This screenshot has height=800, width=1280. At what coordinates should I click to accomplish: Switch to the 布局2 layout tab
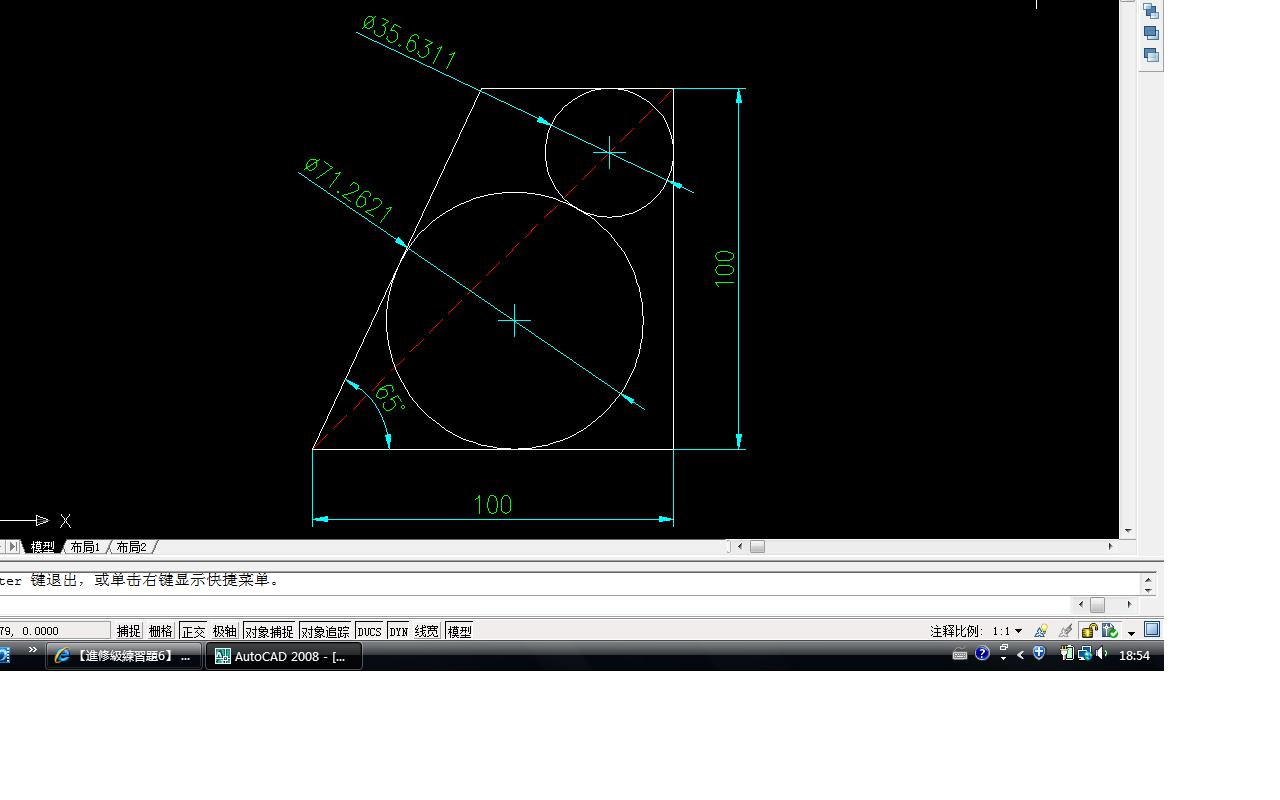(x=131, y=547)
